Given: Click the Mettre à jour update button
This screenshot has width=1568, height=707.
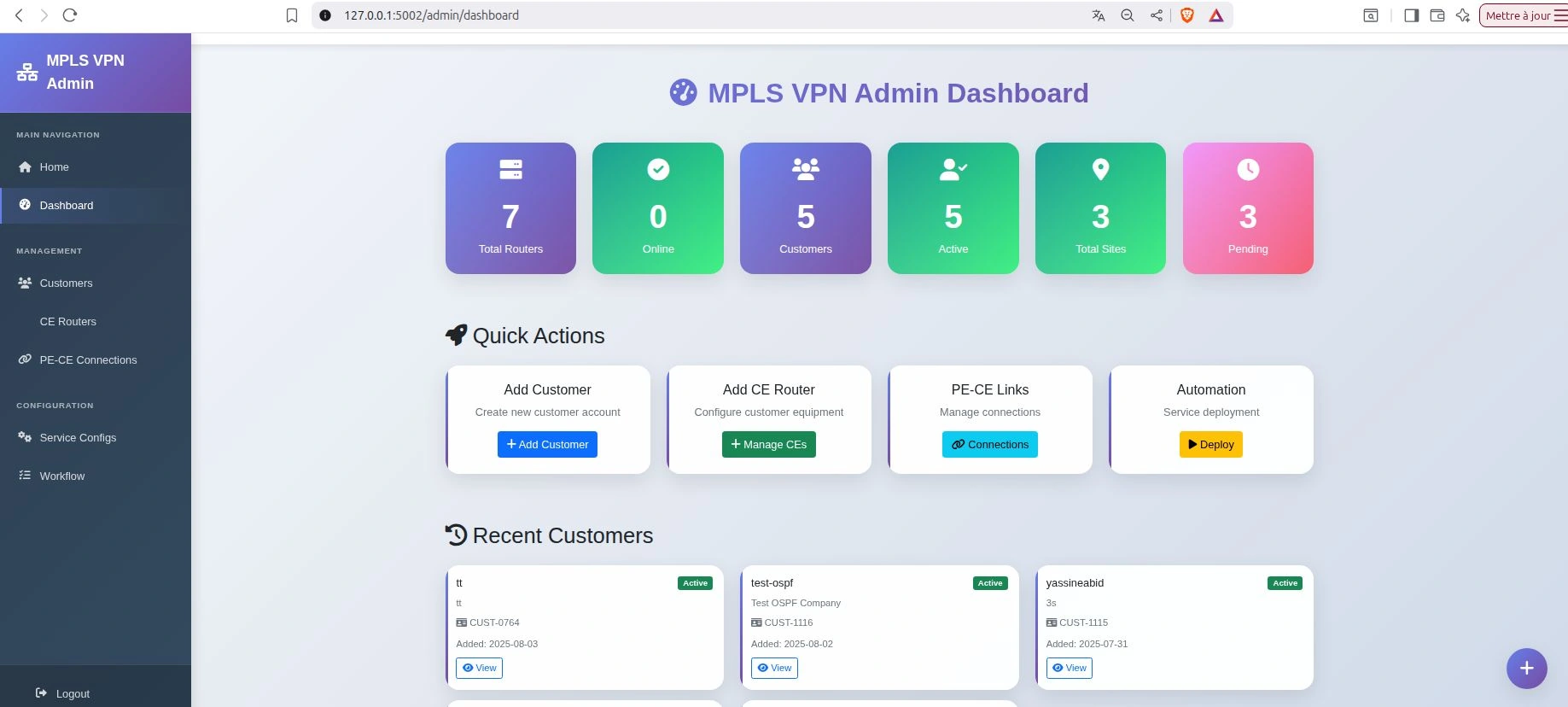Looking at the screenshot, I should [1524, 15].
